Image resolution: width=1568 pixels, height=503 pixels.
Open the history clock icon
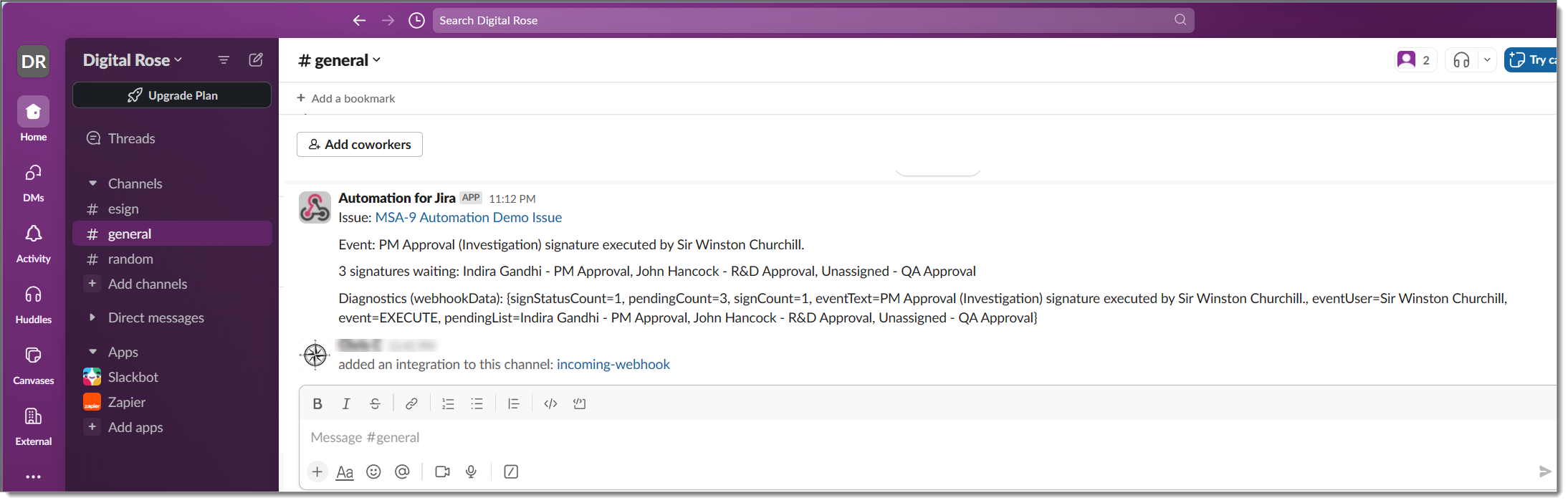pyautogui.click(x=416, y=21)
